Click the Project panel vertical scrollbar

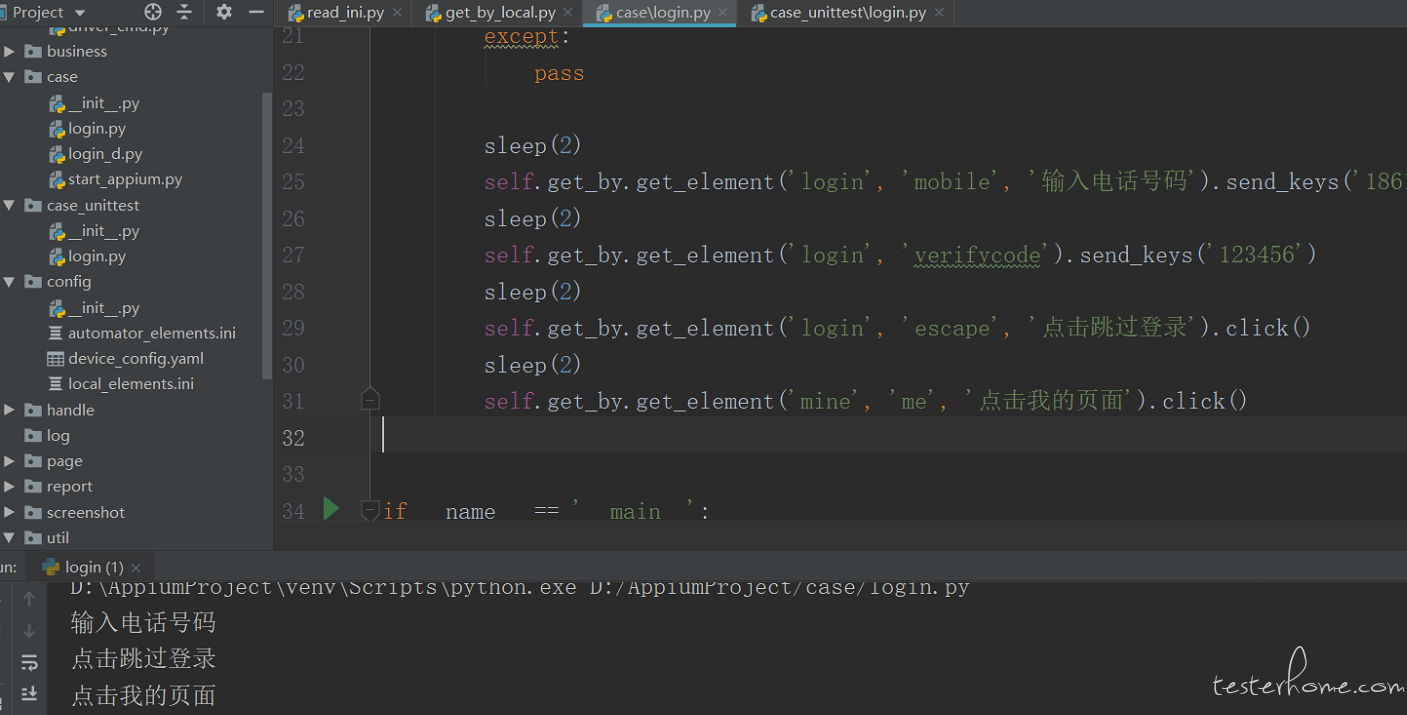267,236
